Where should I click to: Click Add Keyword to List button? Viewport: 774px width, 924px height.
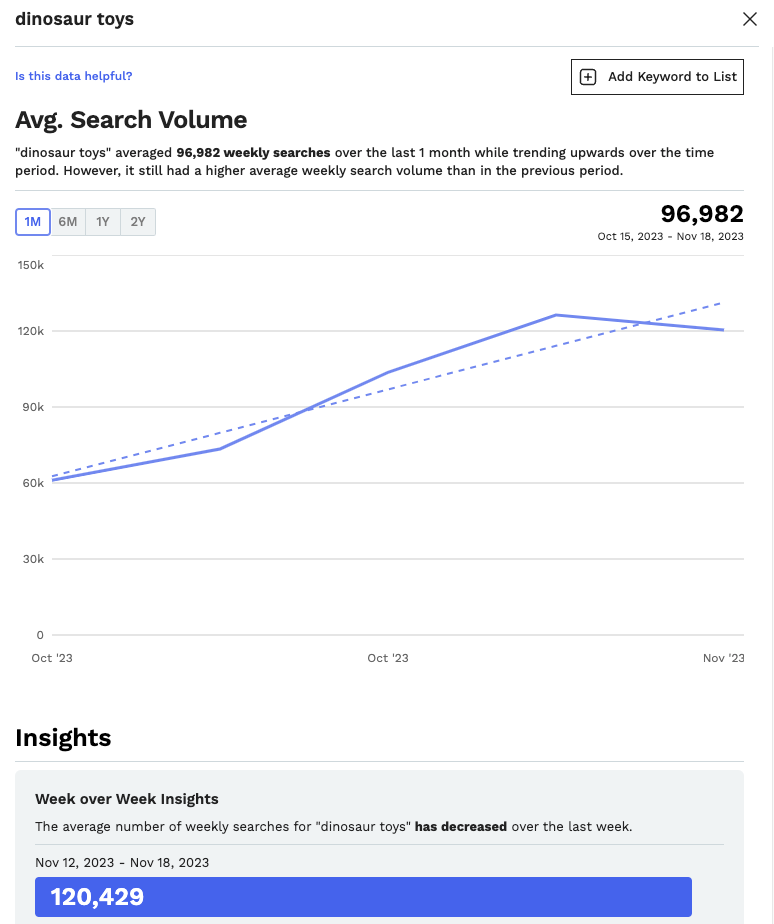tap(657, 77)
